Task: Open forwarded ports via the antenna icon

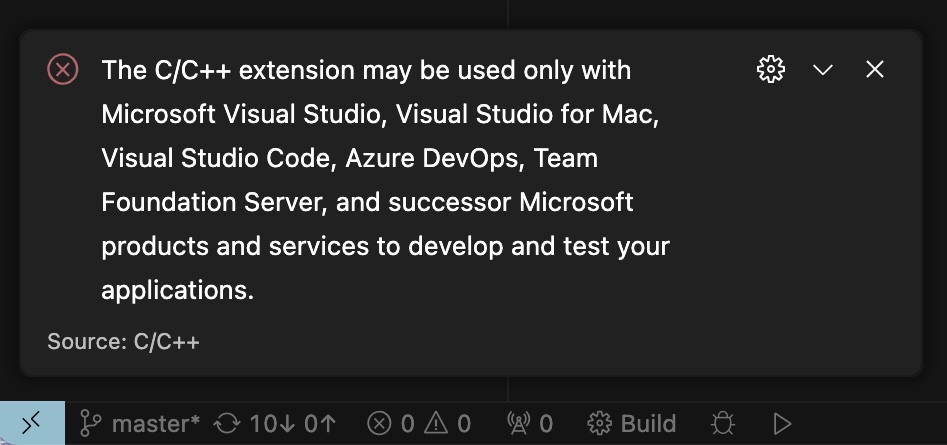Action: [x=520, y=424]
